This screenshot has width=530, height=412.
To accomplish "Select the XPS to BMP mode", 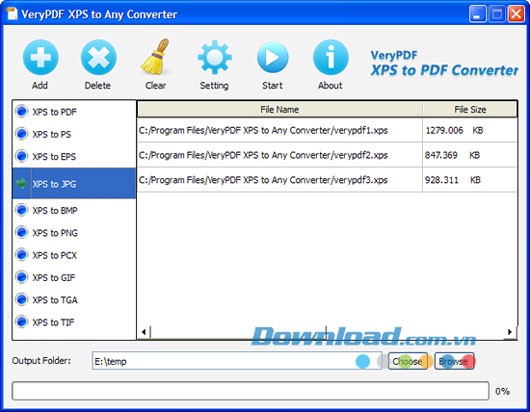I will pyautogui.click(x=74, y=210).
